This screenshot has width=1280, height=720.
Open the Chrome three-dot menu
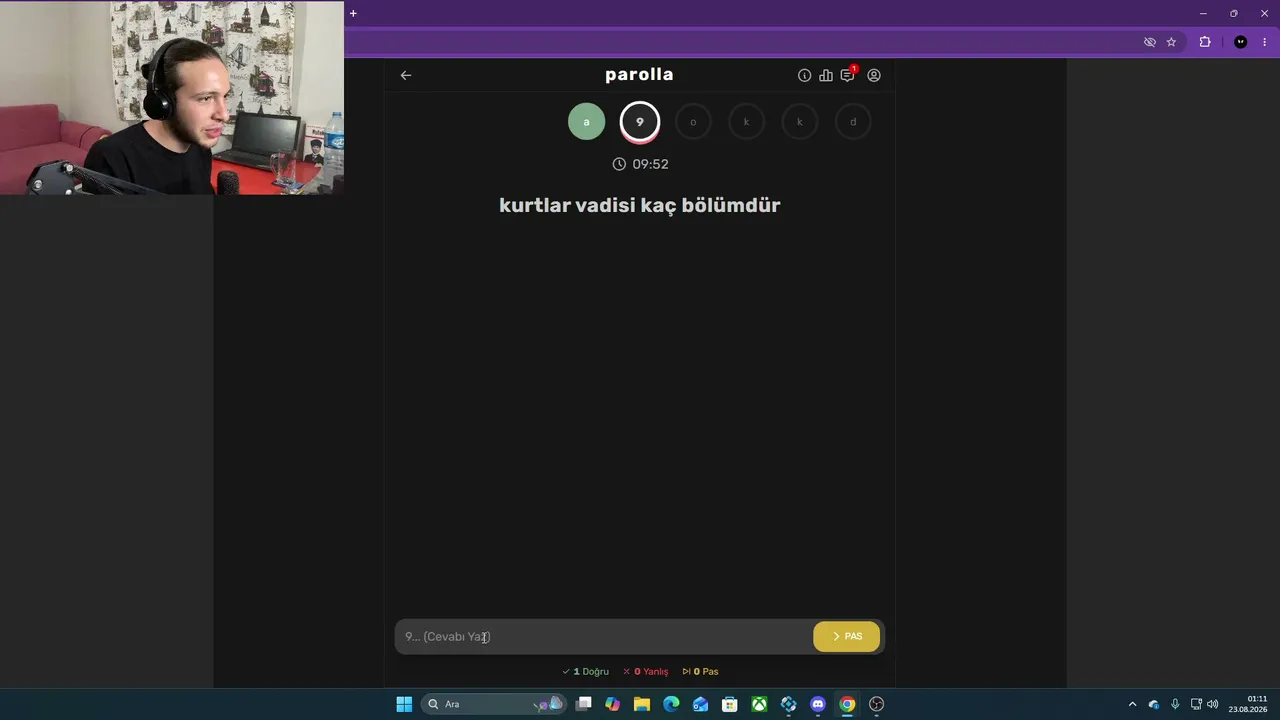coord(1265,42)
